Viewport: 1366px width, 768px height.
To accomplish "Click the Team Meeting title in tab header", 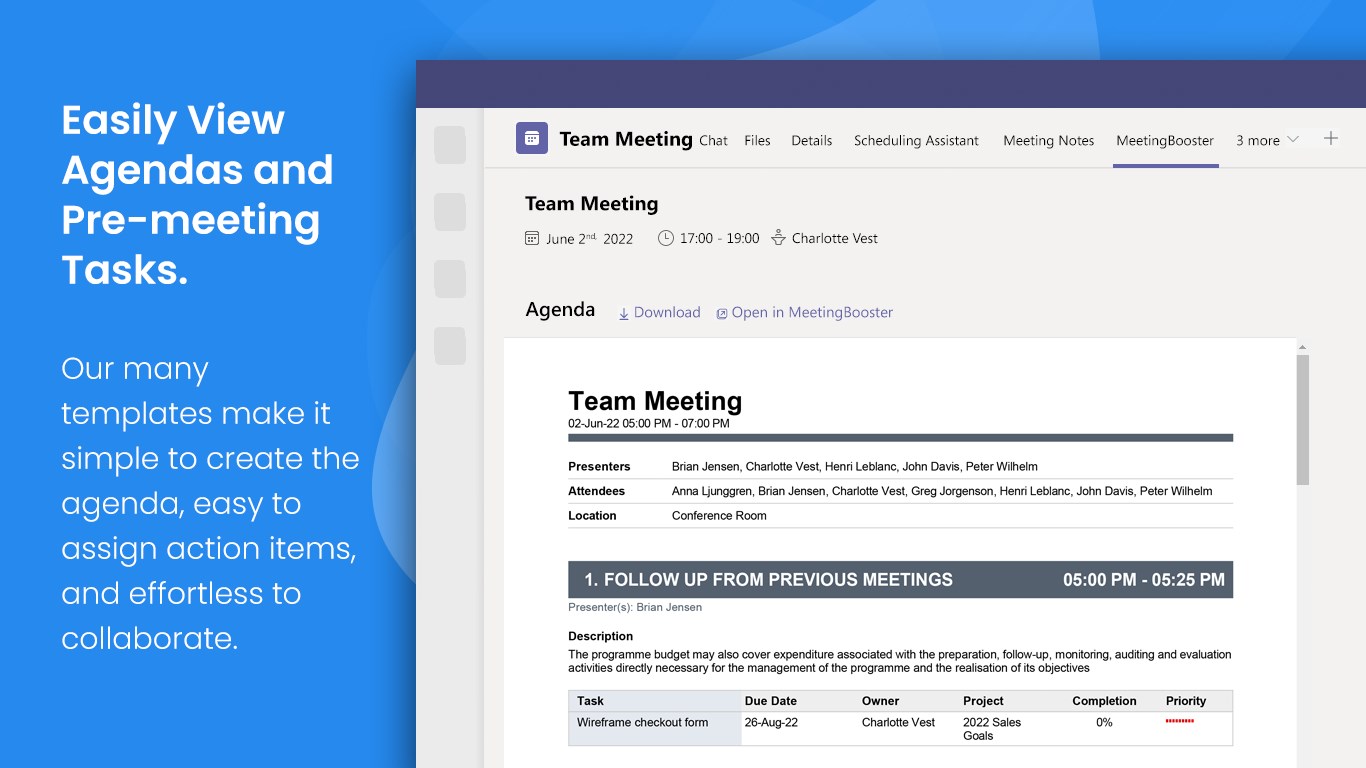I will (x=626, y=139).
